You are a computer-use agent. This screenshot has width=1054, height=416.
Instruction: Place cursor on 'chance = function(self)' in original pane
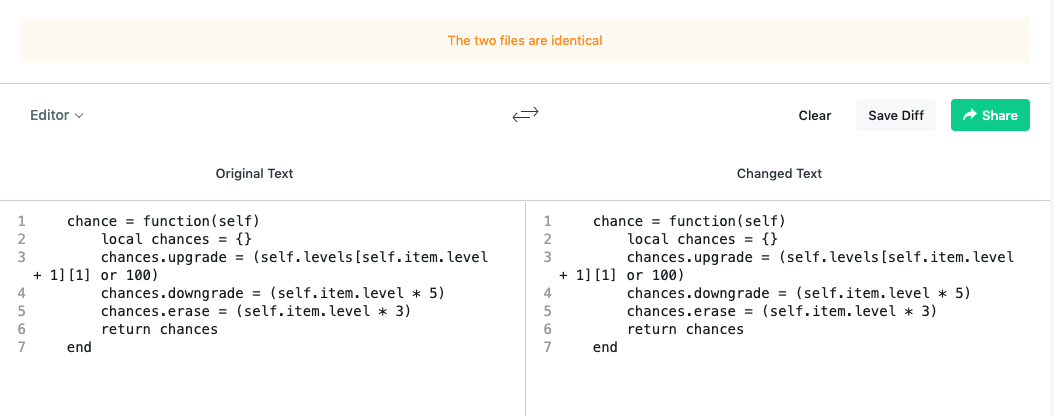163,221
